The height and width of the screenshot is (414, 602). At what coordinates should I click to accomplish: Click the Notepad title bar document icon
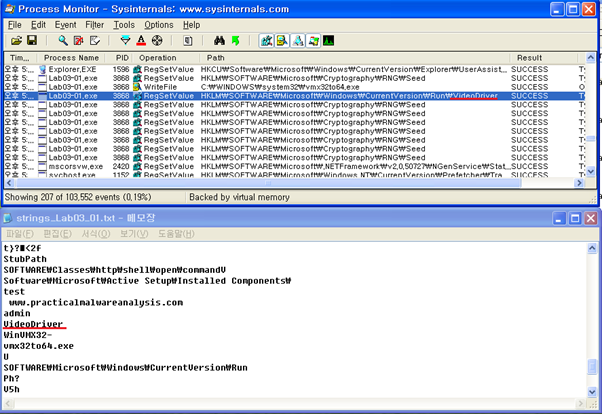pos(8,218)
